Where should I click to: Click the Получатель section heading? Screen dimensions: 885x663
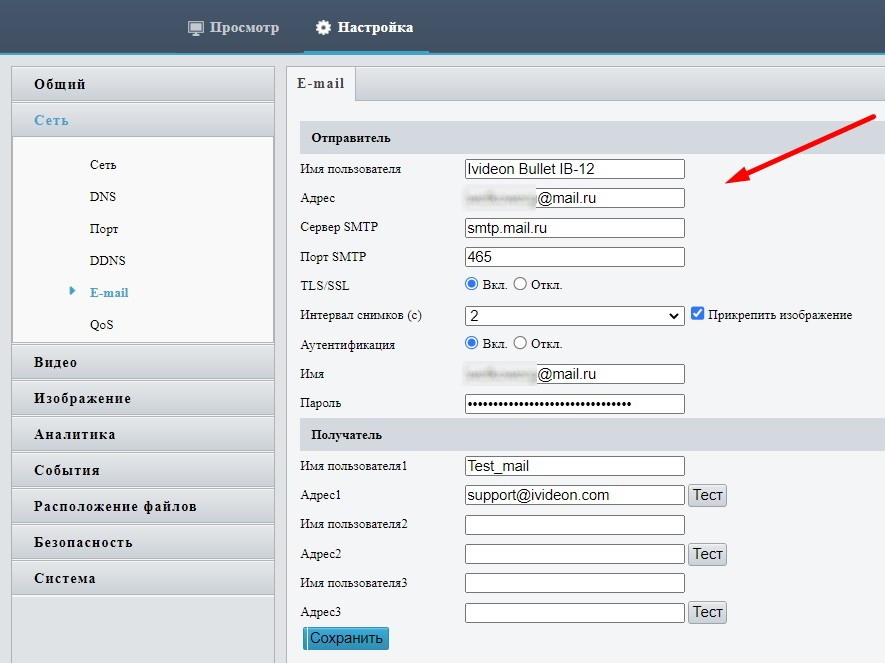[x=347, y=435]
